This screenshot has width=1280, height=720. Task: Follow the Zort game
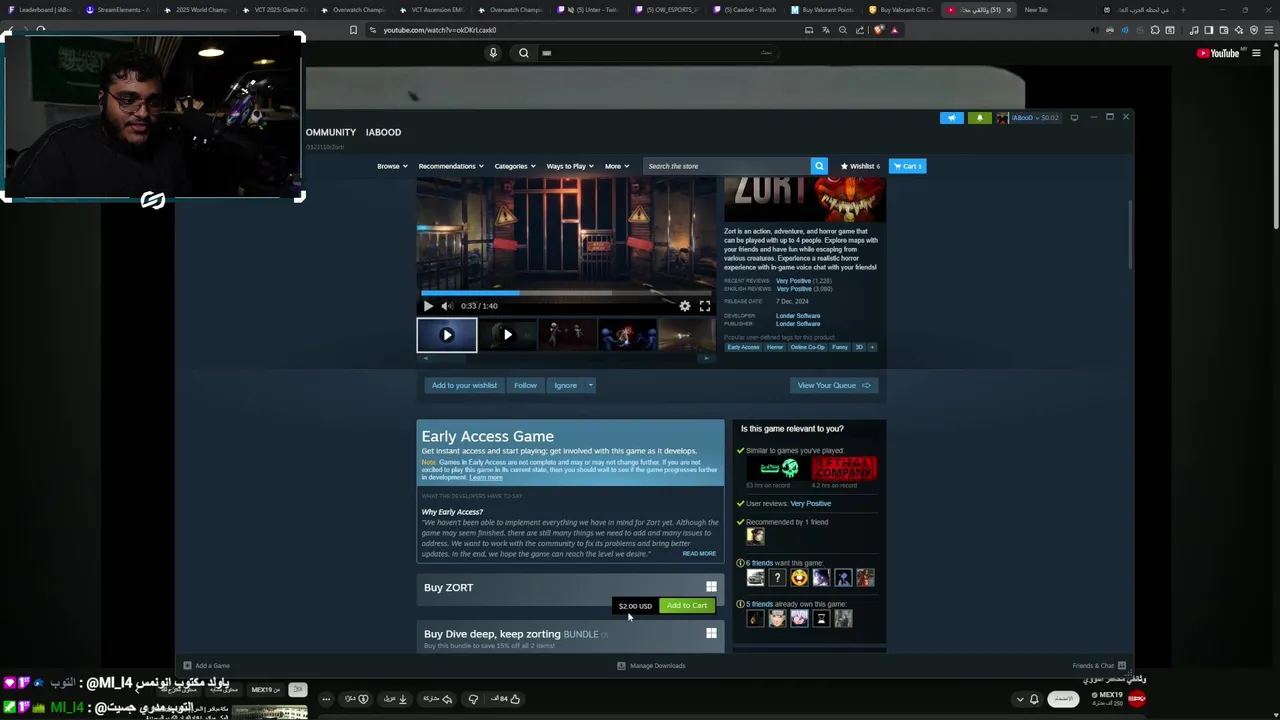(x=525, y=385)
